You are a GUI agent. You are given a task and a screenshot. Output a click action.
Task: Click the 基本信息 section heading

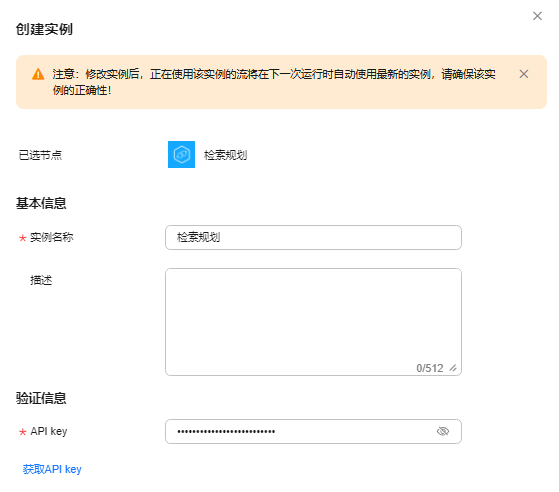click(41, 203)
